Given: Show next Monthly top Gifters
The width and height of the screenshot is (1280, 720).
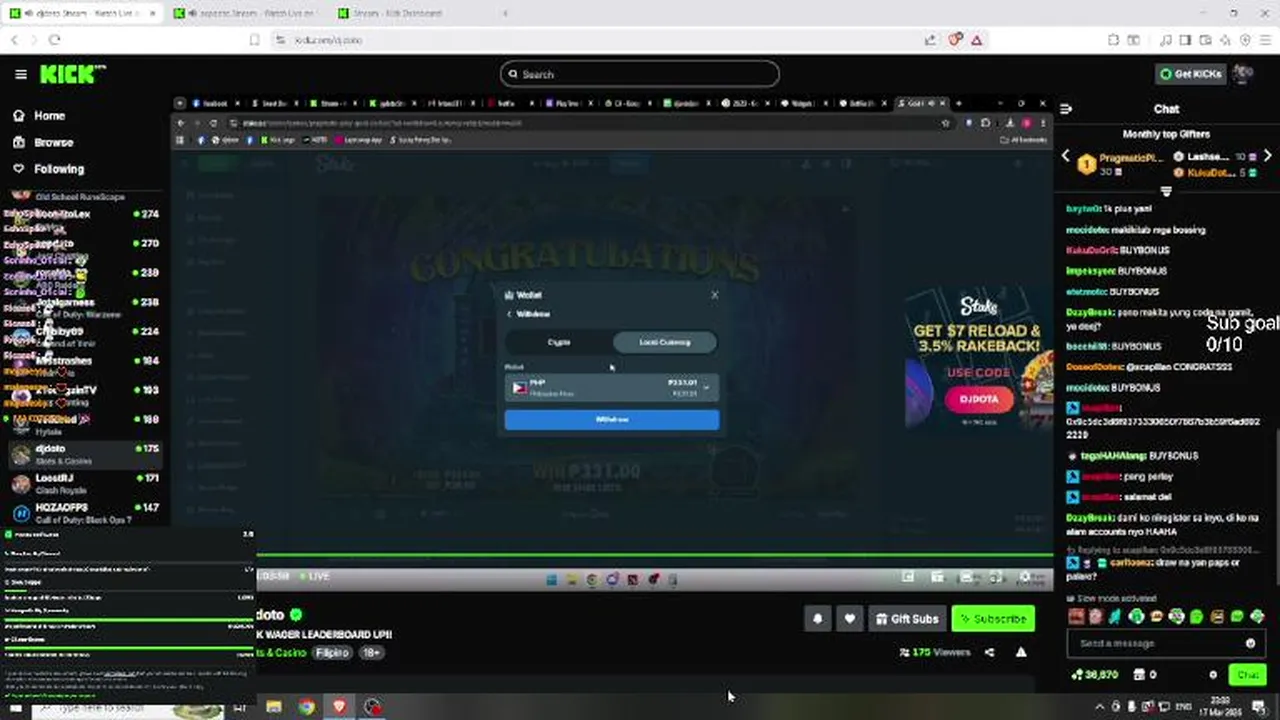Looking at the screenshot, I should (x=1267, y=157).
